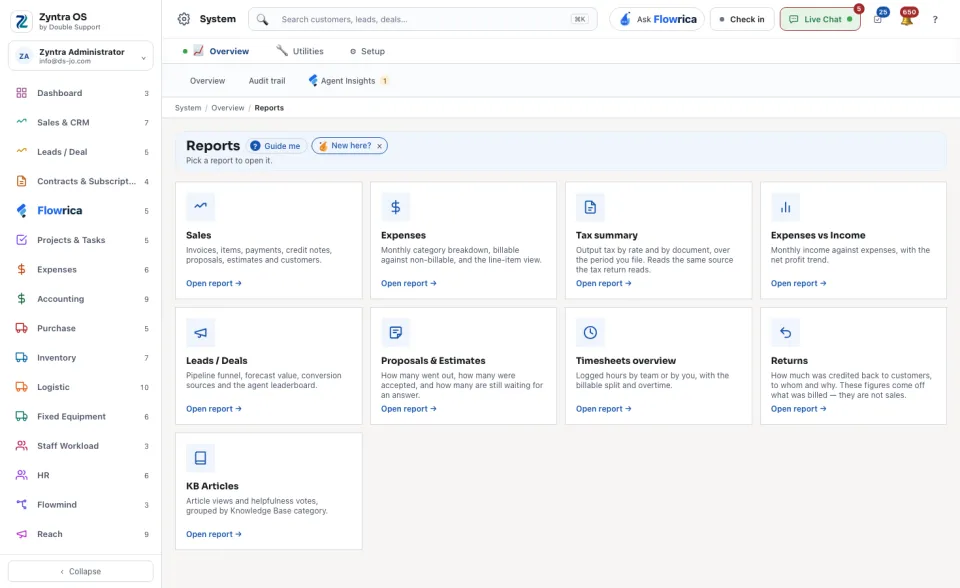This screenshot has width=960, height=588.
Task: Expand the Zyntra Administrator account dropdown
Action: [x=81, y=56]
